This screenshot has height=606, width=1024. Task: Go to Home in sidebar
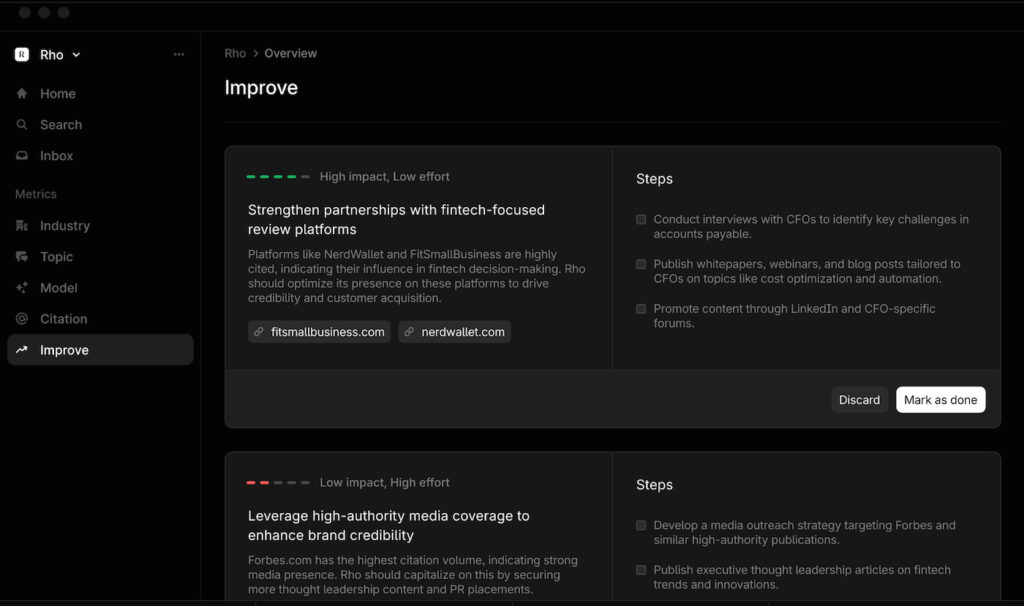pyautogui.click(x=100, y=93)
